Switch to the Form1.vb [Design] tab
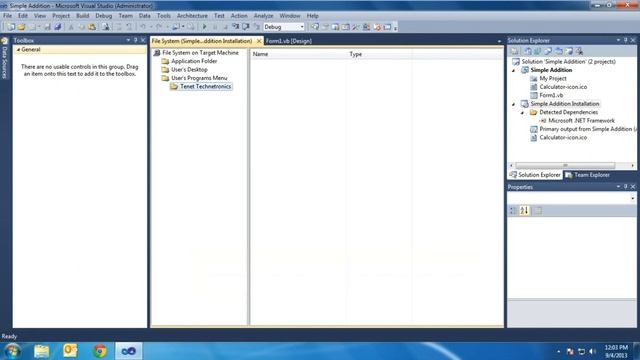The image size is (640, 360). (289, 41)
